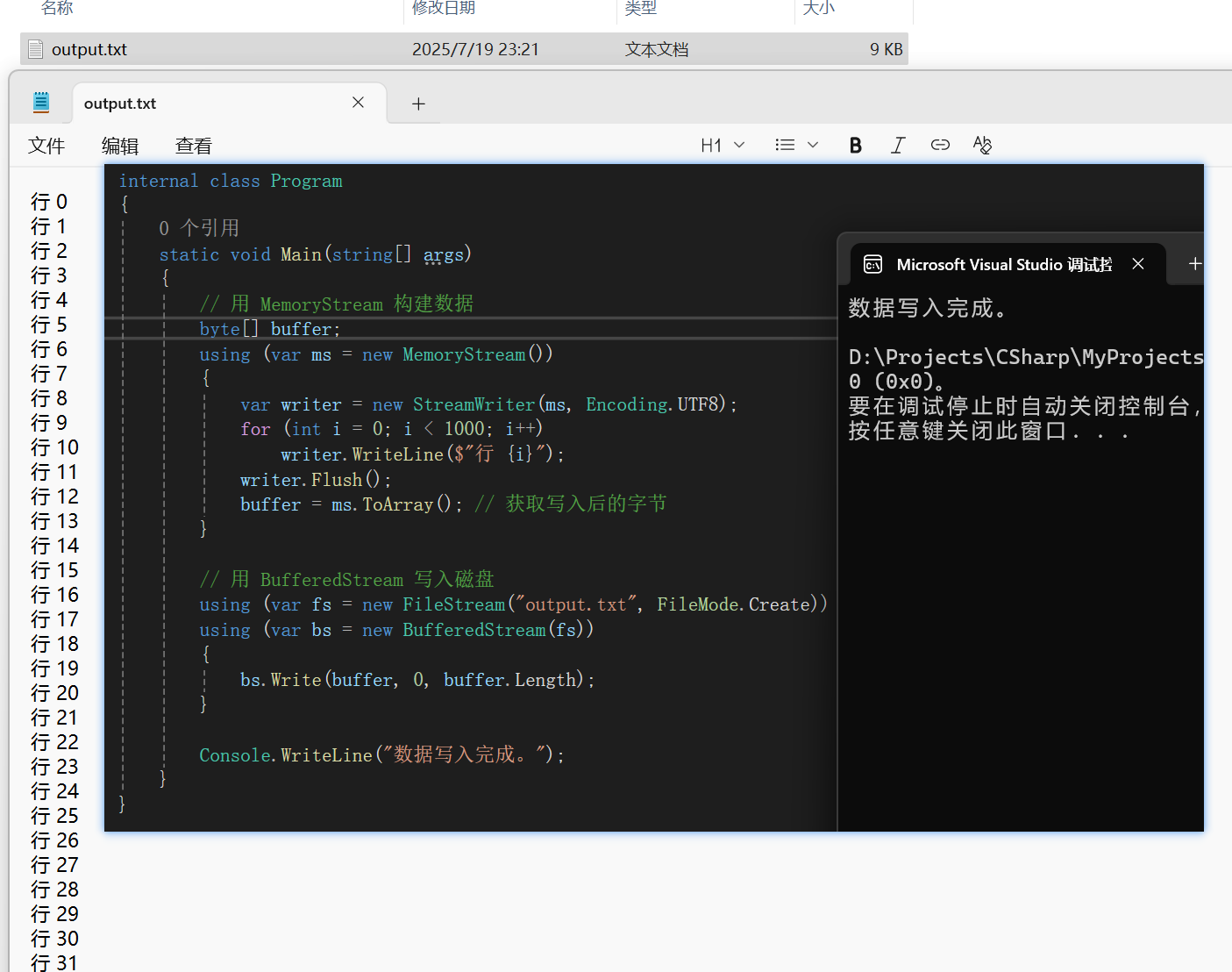Apply a bulleted list with the list icon

pyautogui.click(x=785, y=144)
